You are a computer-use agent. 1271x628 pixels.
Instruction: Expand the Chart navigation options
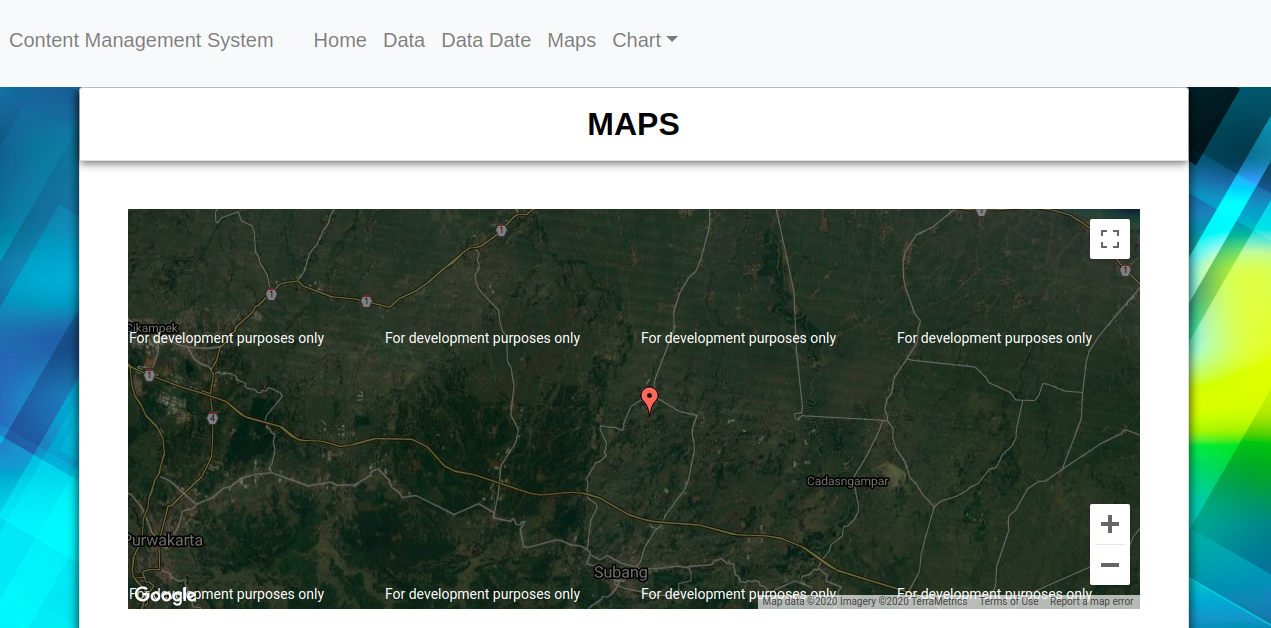644,40
